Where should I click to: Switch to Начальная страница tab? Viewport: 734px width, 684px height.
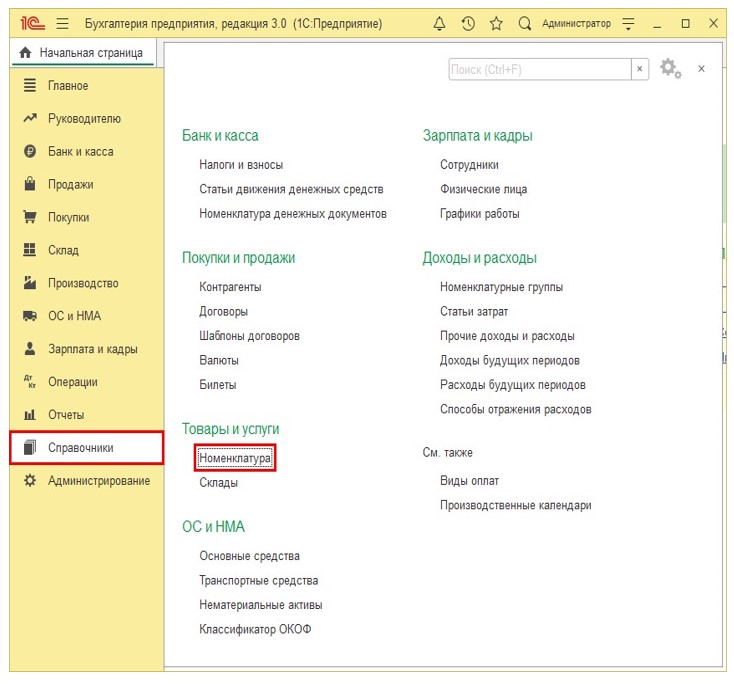click(x=82, y=53)
